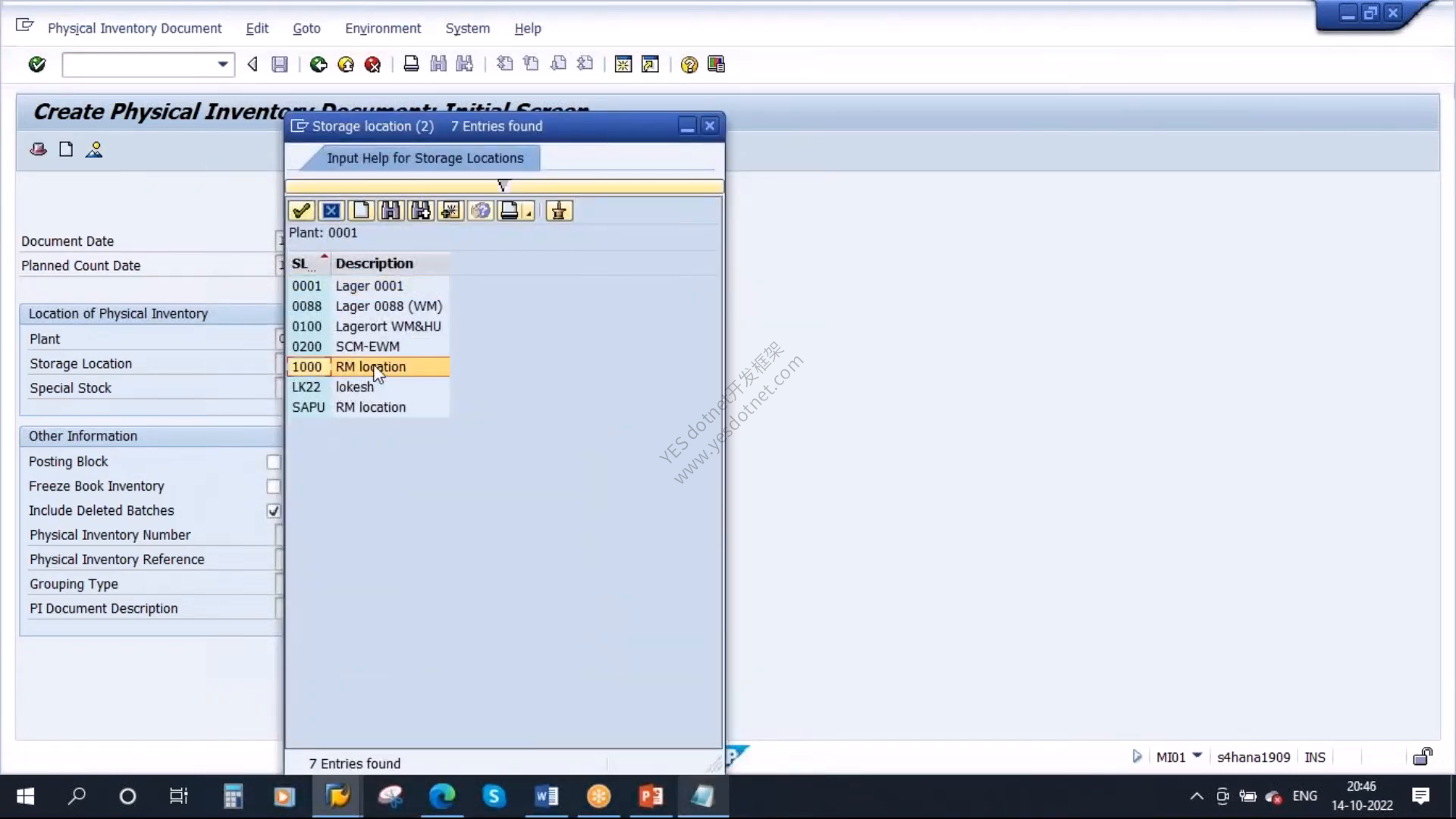
Task: Click the green Back arrow icon
Action: (318, 64)
